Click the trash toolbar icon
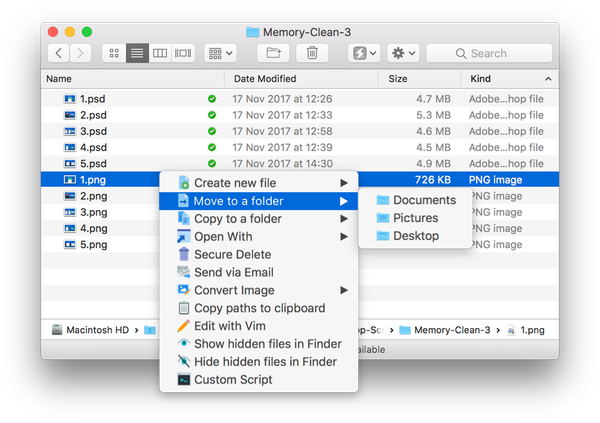Image resolution: width=600 pixels, height=423 pixels. point(312,53)
